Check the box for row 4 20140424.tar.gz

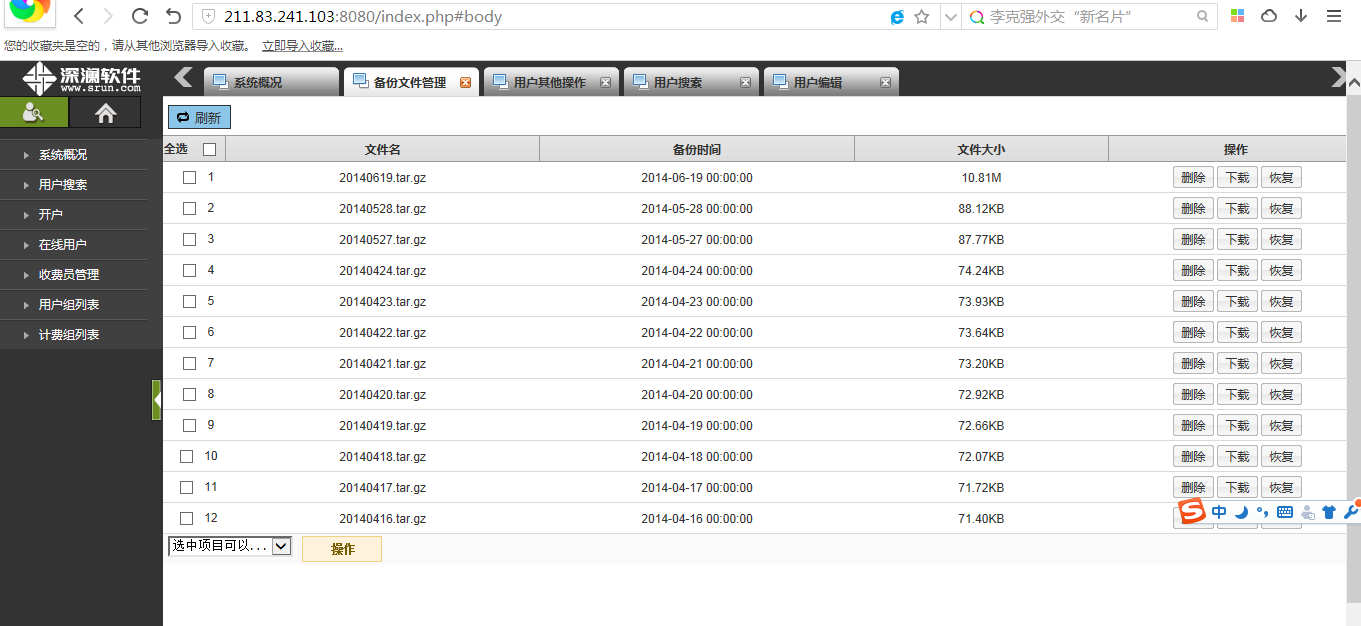click(x=189, y=271)
